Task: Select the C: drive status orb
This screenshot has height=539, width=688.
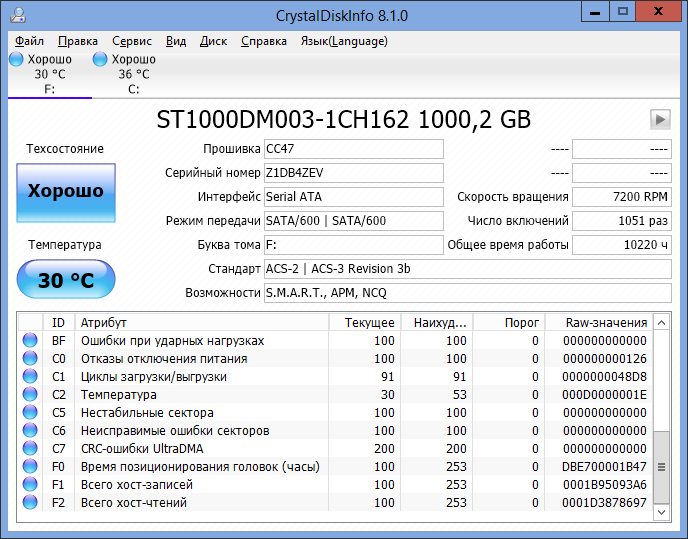Action: 100,60
